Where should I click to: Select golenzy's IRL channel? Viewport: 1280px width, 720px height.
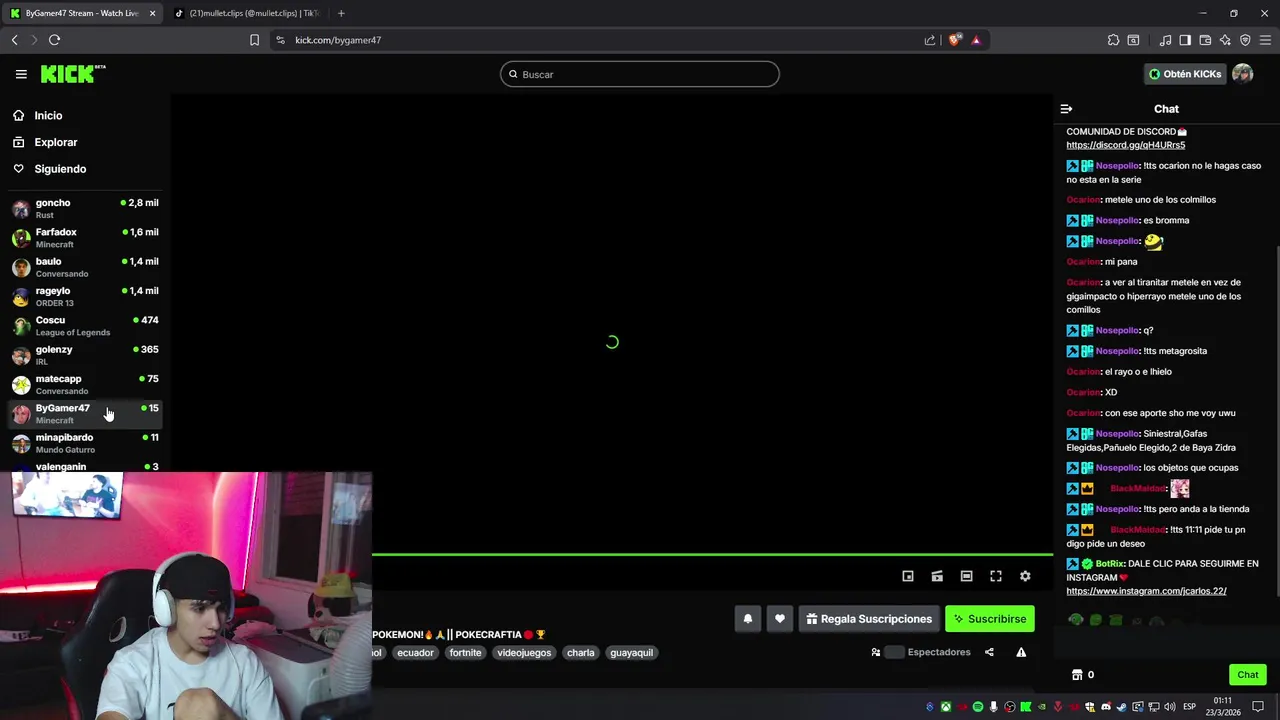[x=85, y=355]
